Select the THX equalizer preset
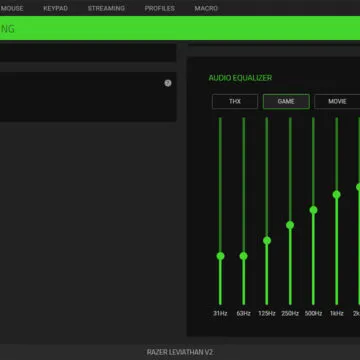The image size is (360, 360). (235, 101)
